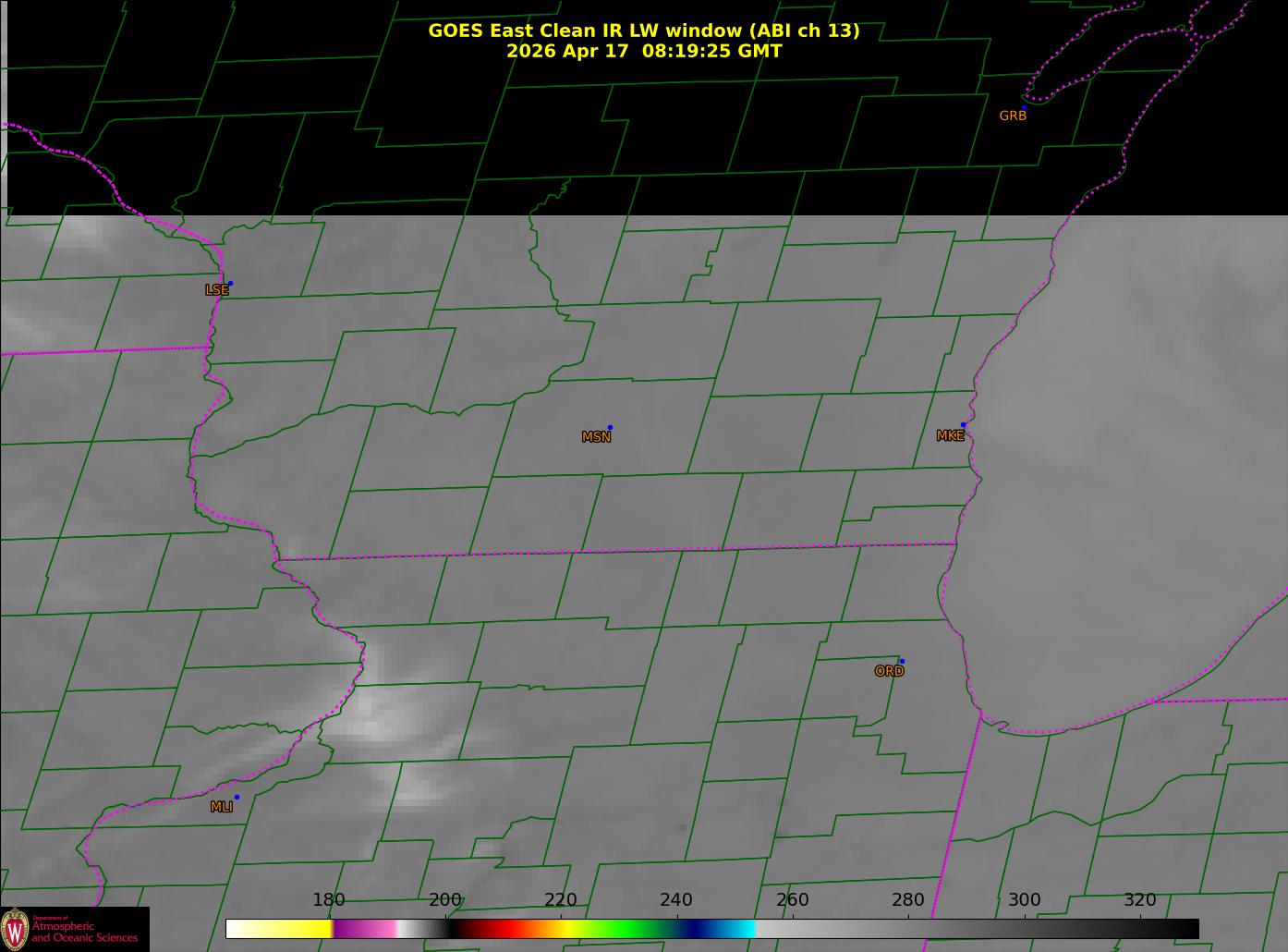Screen dimensions: 1288x952
Task: Click the 220 colorbar tick label
Action: [x=561, y=899]
